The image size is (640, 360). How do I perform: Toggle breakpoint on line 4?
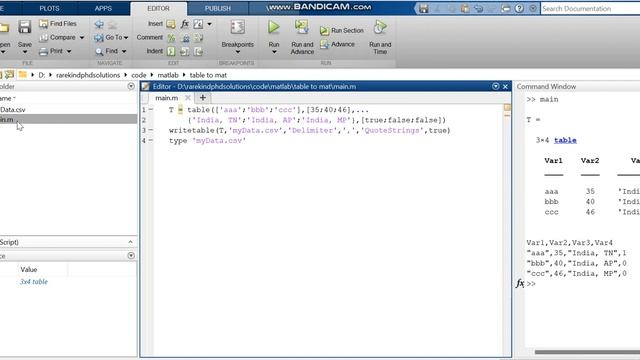151,140
